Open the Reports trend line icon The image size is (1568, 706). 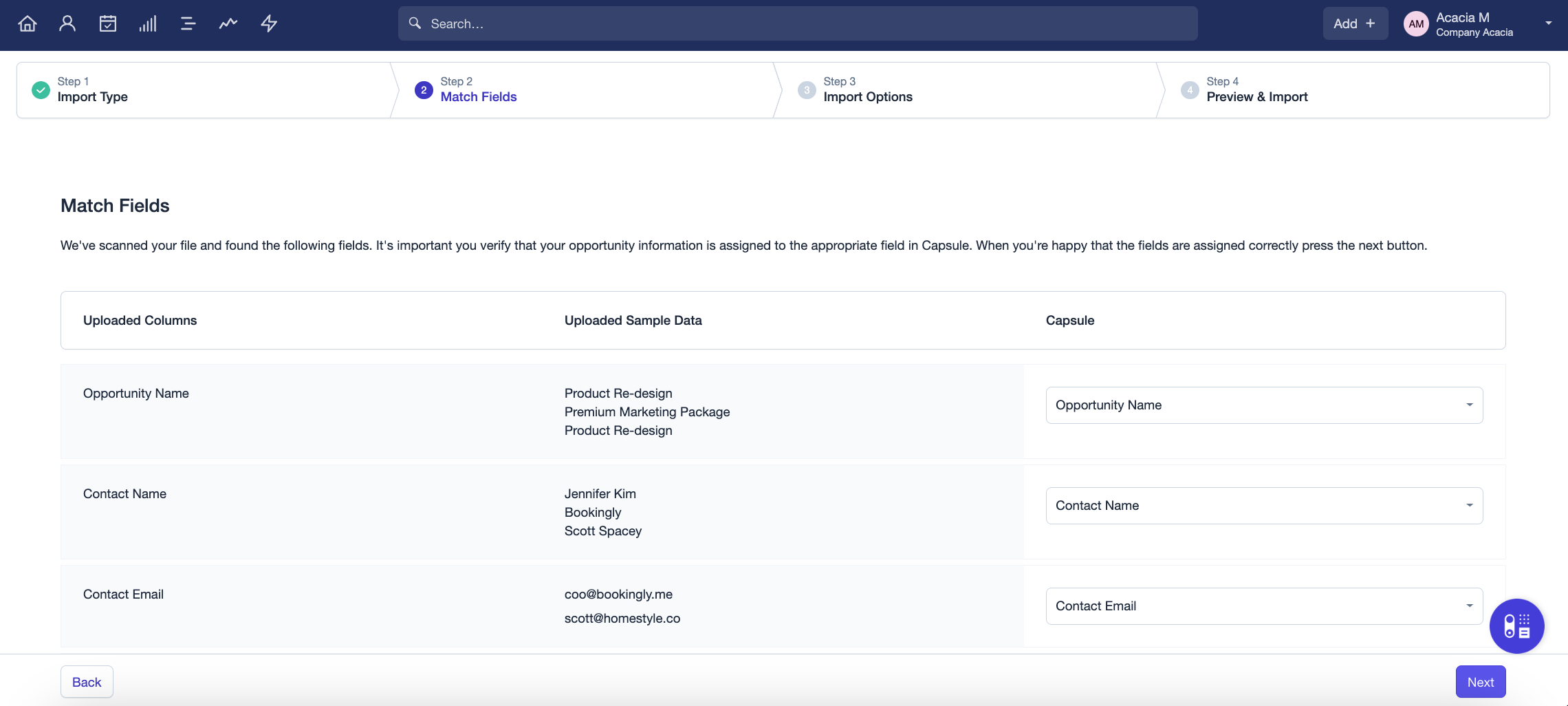[x=228, y=23]
